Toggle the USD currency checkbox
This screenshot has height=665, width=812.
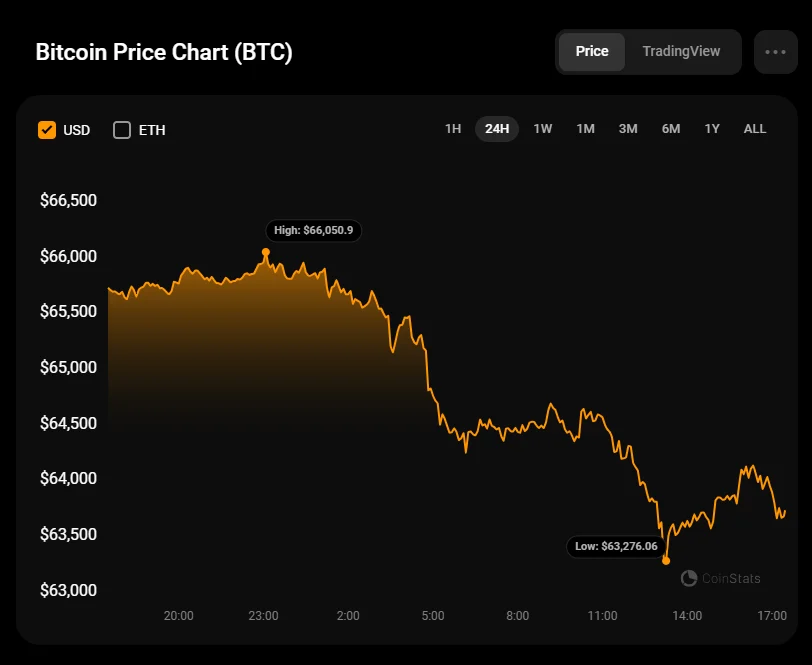click(47, 130)
